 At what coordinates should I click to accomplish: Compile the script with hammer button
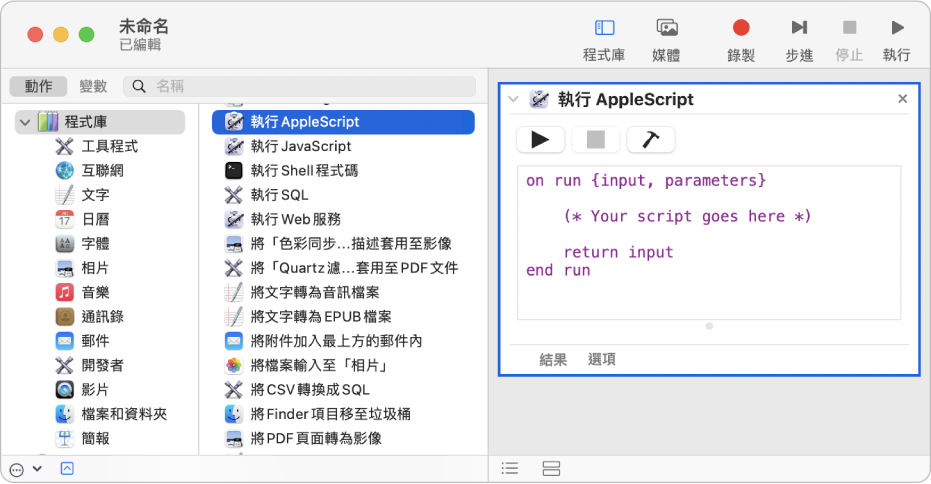coord(651,140)
